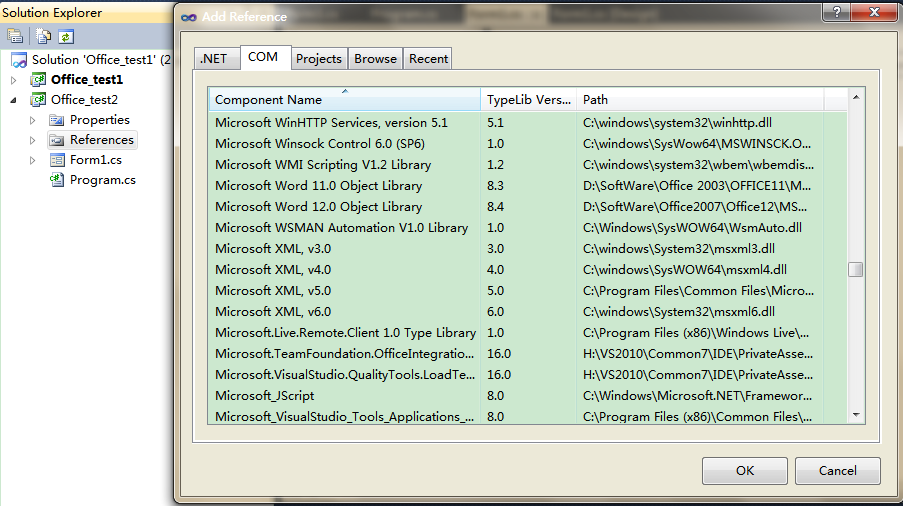Select the References label in Solution Explorer
This screenshot has width=903, height=506.
(x=102, y=140)
